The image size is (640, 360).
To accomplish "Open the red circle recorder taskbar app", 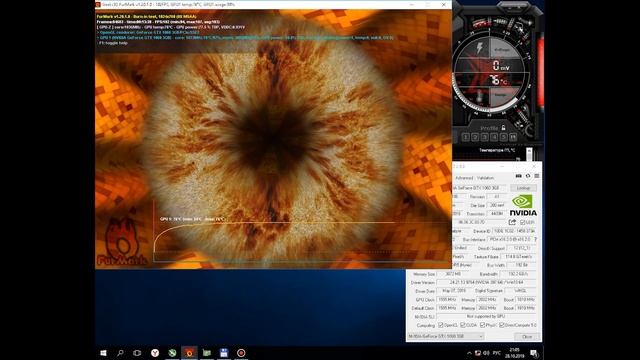I will [x=241, y=353].
